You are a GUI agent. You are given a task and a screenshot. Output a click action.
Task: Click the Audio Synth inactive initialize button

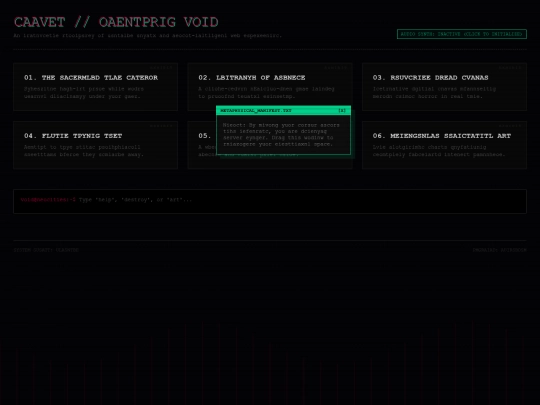(461, 34)
